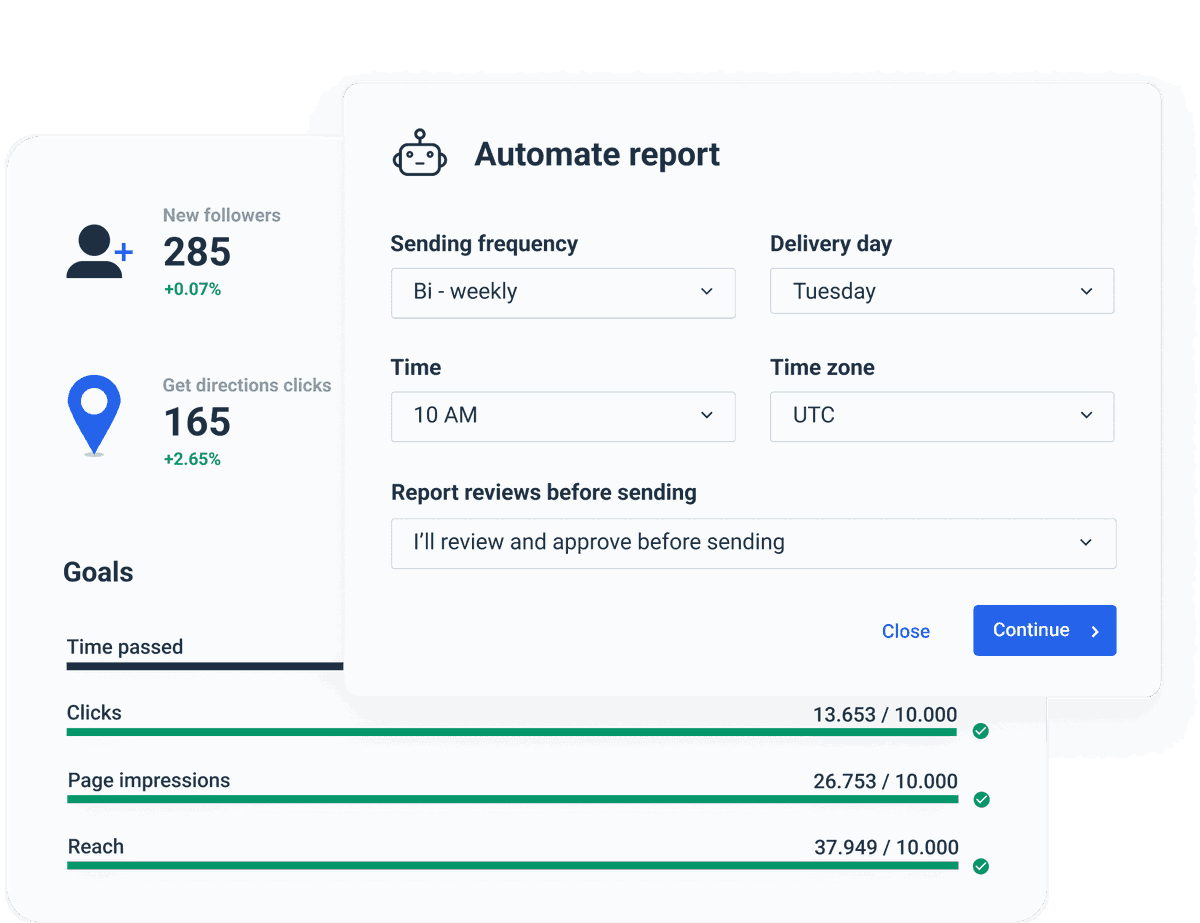The height and width of the screenshot is (923, 1200).
Task: Click the checkmark badge for Reach goal
Action: [x=981, y=866]
